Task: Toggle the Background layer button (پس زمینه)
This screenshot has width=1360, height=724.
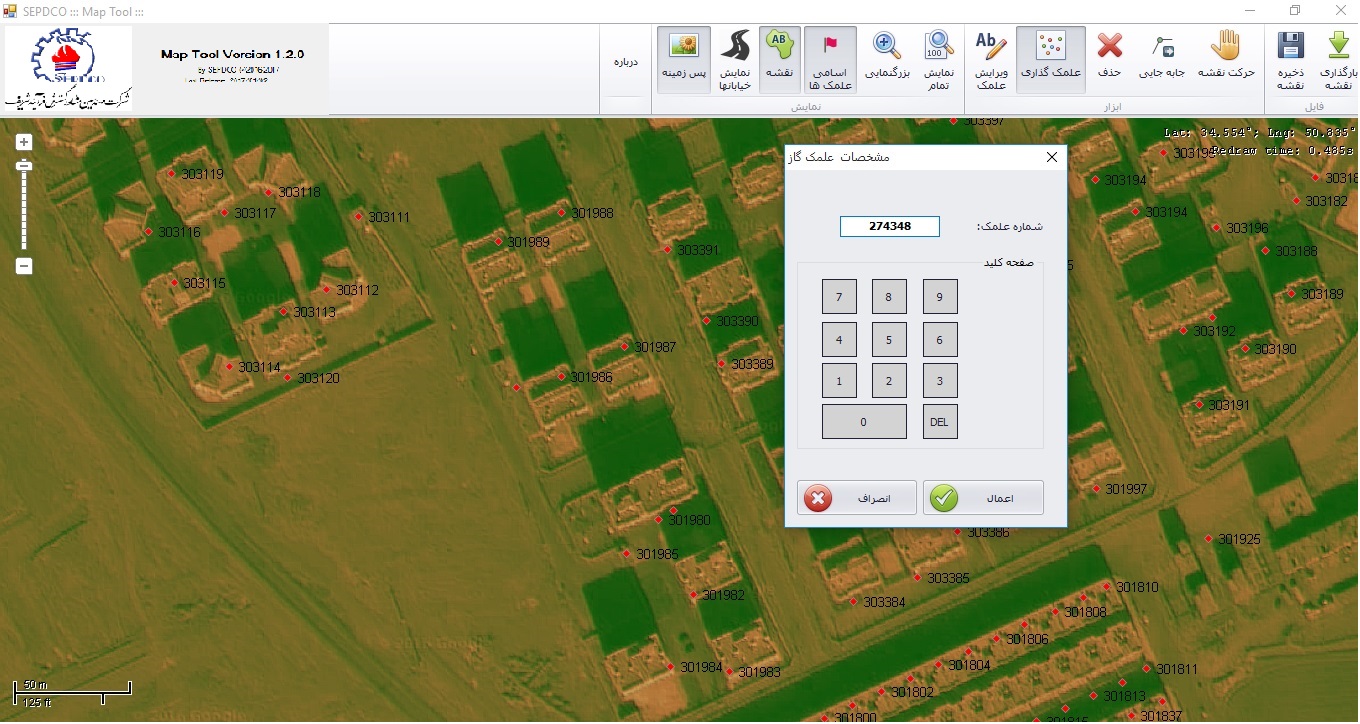Action: pos(684,59)
